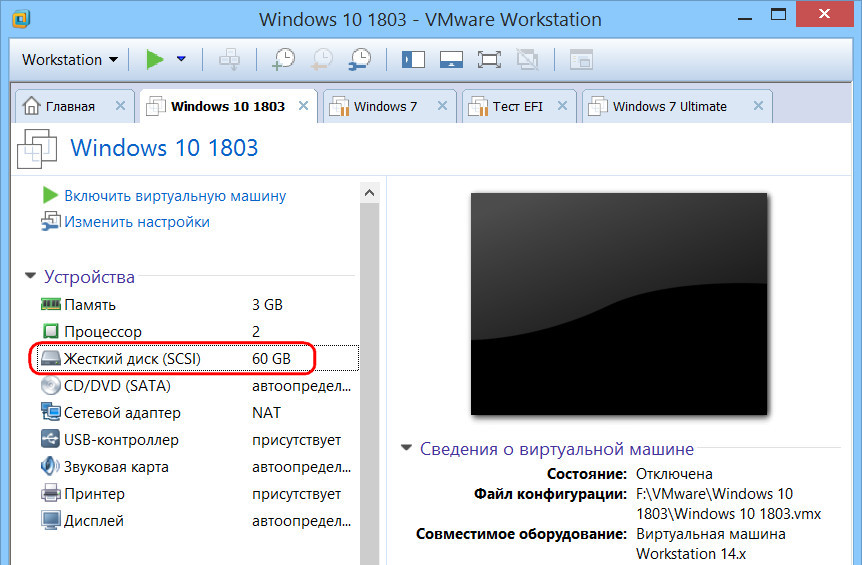Image resolution: width=862 pixels, height=565 pixels.
Task: Click the printer icon
Action: click(x=51, y=493)
